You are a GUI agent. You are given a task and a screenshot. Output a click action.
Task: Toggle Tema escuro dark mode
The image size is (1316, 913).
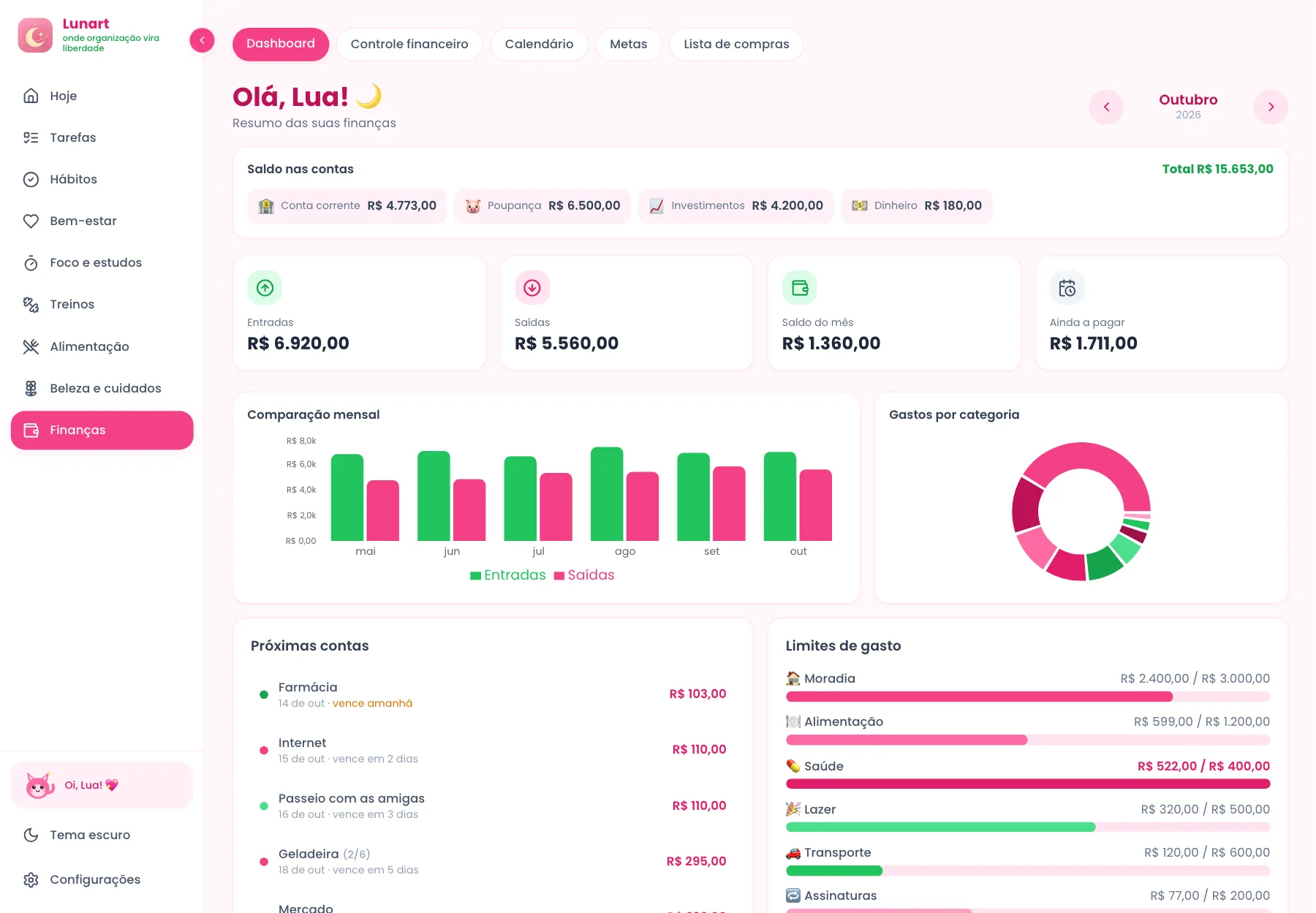click(x=102, y=835)
